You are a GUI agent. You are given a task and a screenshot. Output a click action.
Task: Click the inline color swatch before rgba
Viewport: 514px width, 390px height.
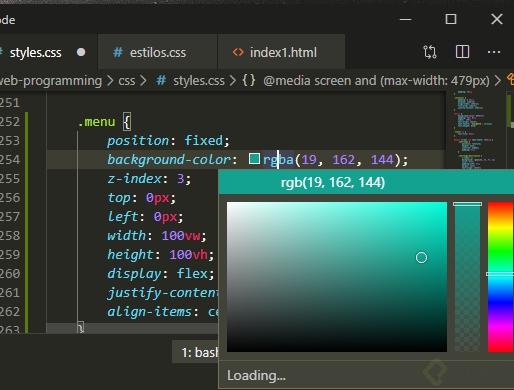(254, 159)
